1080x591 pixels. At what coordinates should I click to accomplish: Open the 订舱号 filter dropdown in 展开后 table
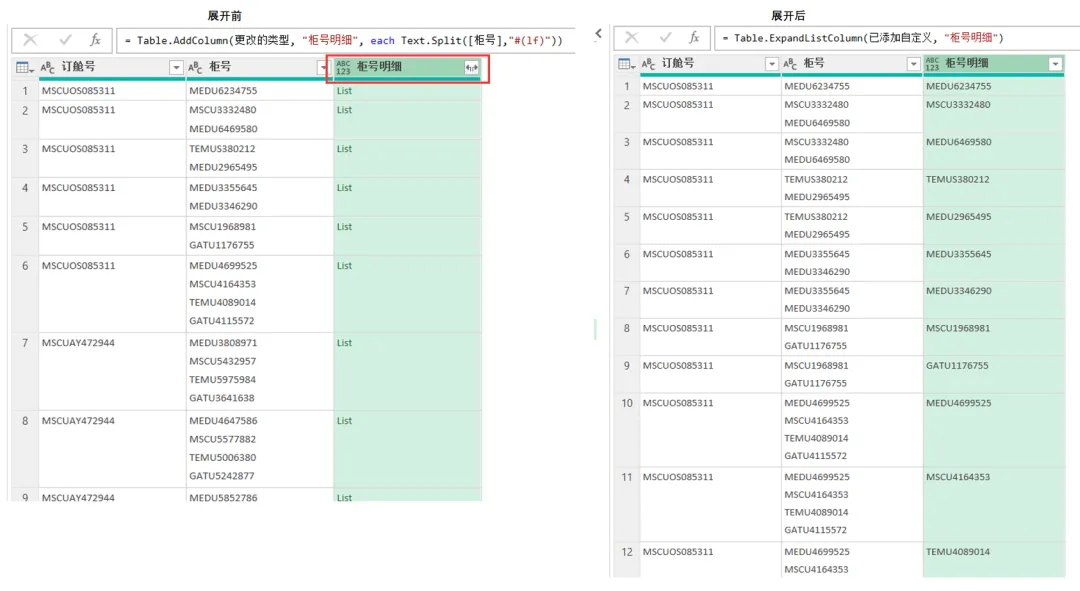point(771,64)
